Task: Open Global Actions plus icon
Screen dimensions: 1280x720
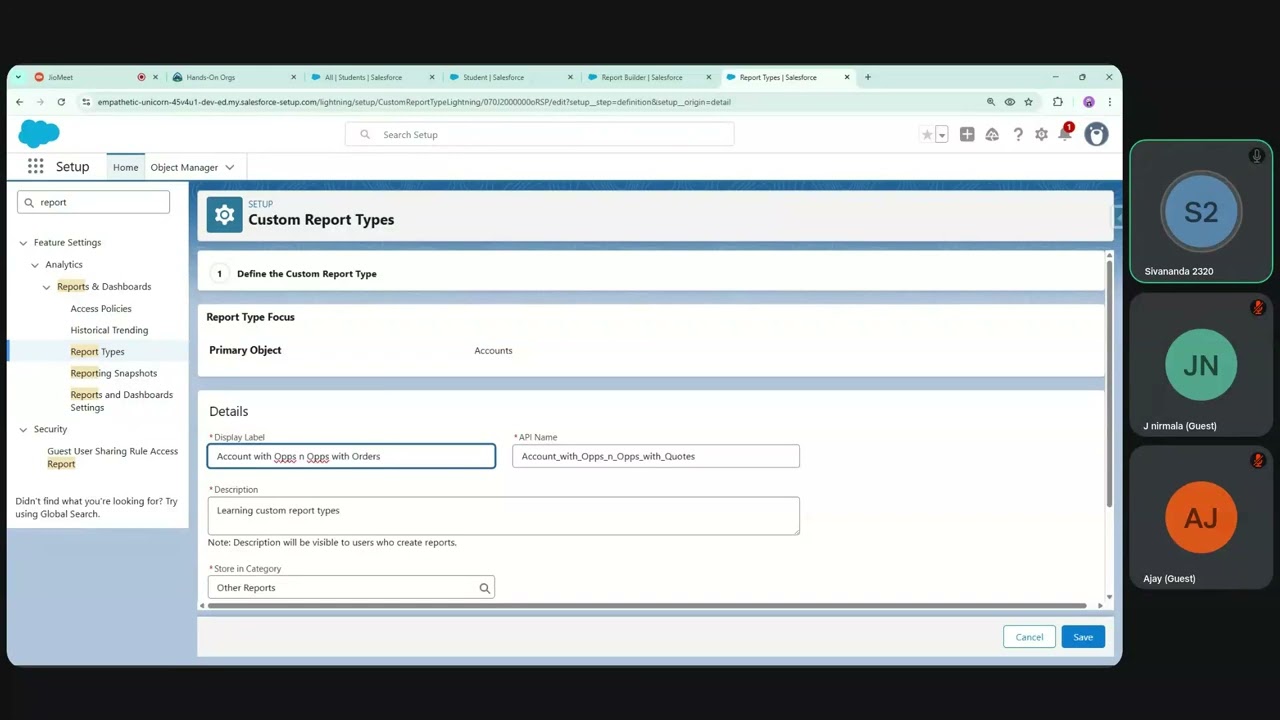Action: click(x=967, y=134)
